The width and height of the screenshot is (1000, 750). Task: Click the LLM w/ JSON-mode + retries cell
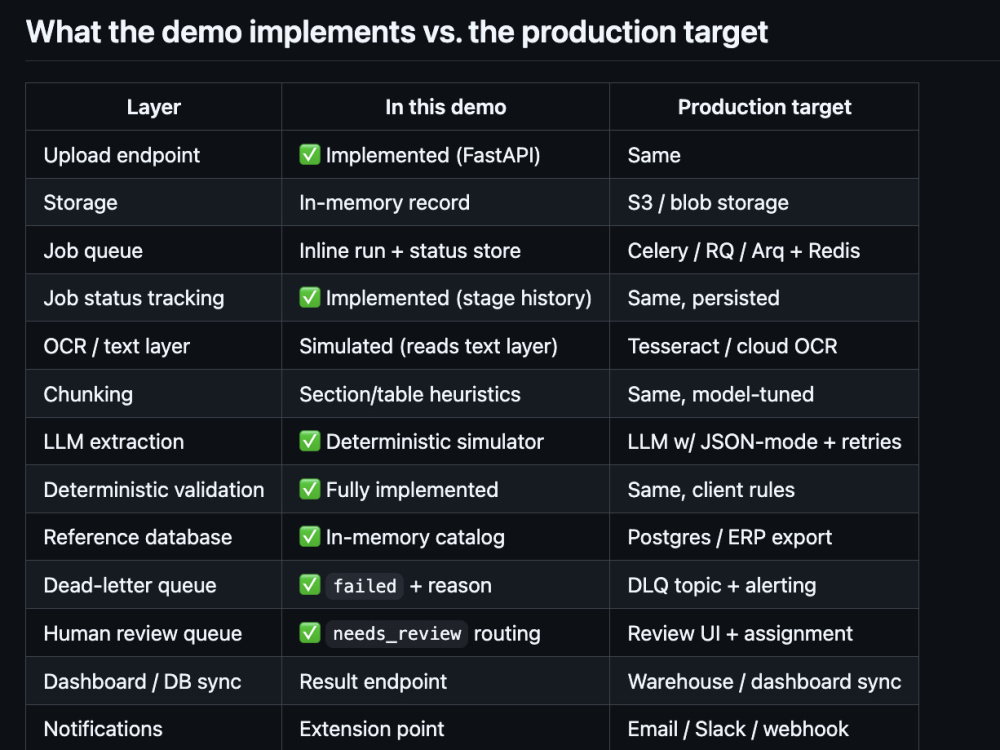(764, 441)
